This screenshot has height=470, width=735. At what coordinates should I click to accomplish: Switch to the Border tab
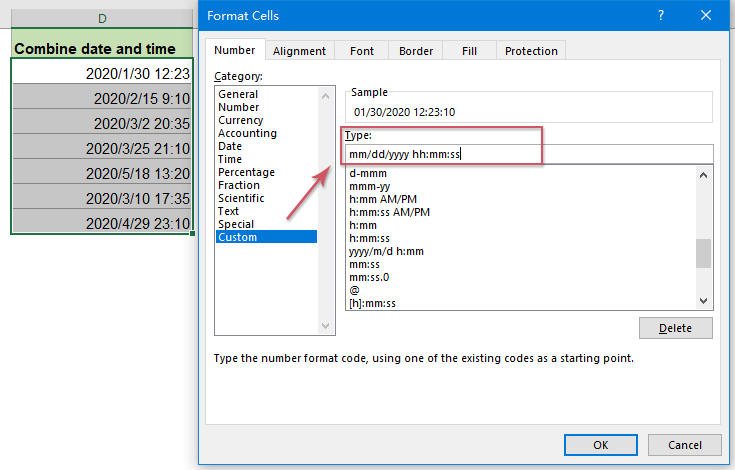click(416, 51)
